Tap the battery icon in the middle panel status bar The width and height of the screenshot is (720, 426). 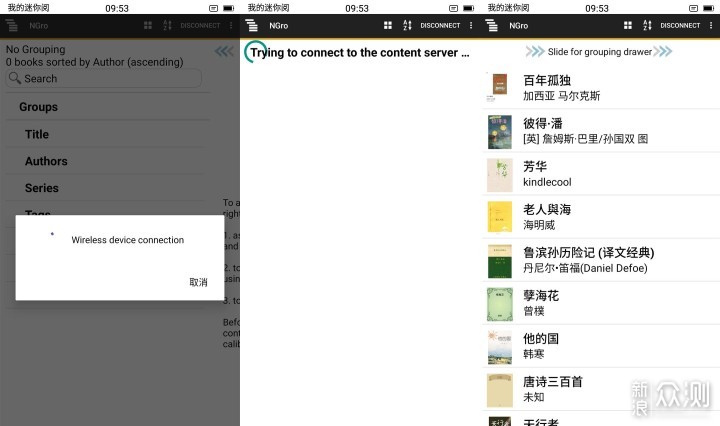[x=468, y=8]
